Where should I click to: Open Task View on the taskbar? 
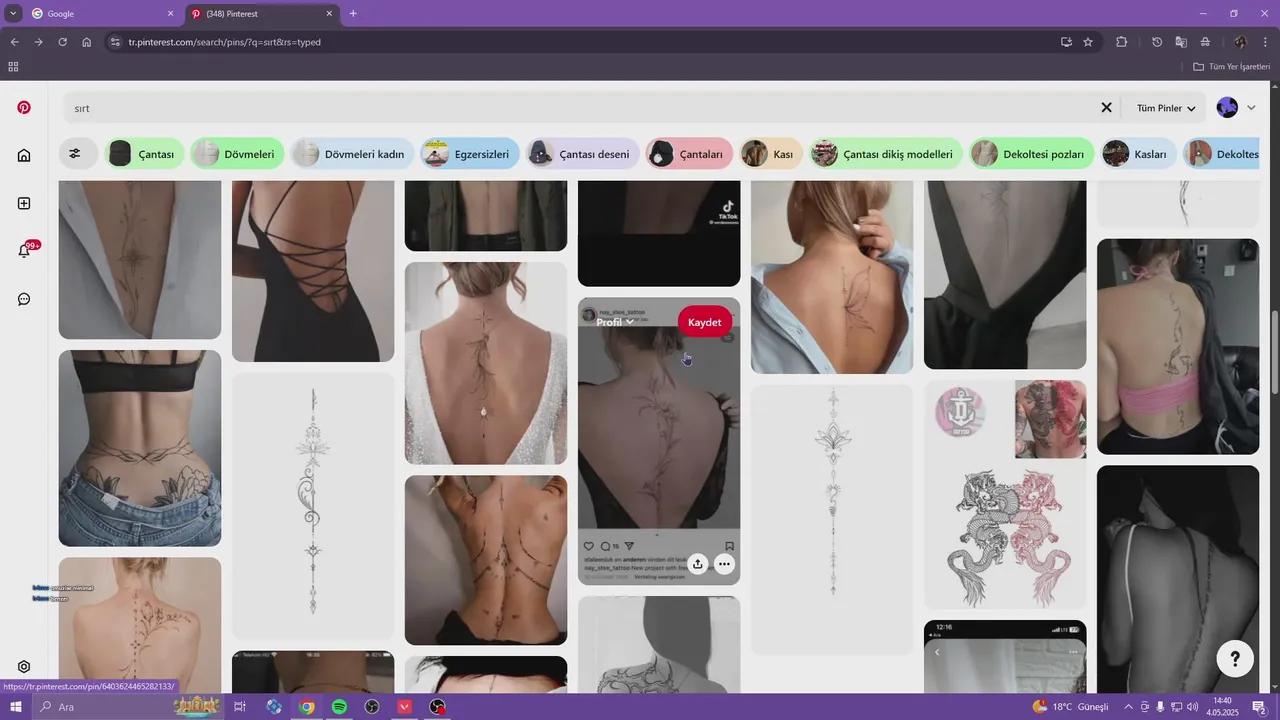pyautogui.click(x=240, y=707)
